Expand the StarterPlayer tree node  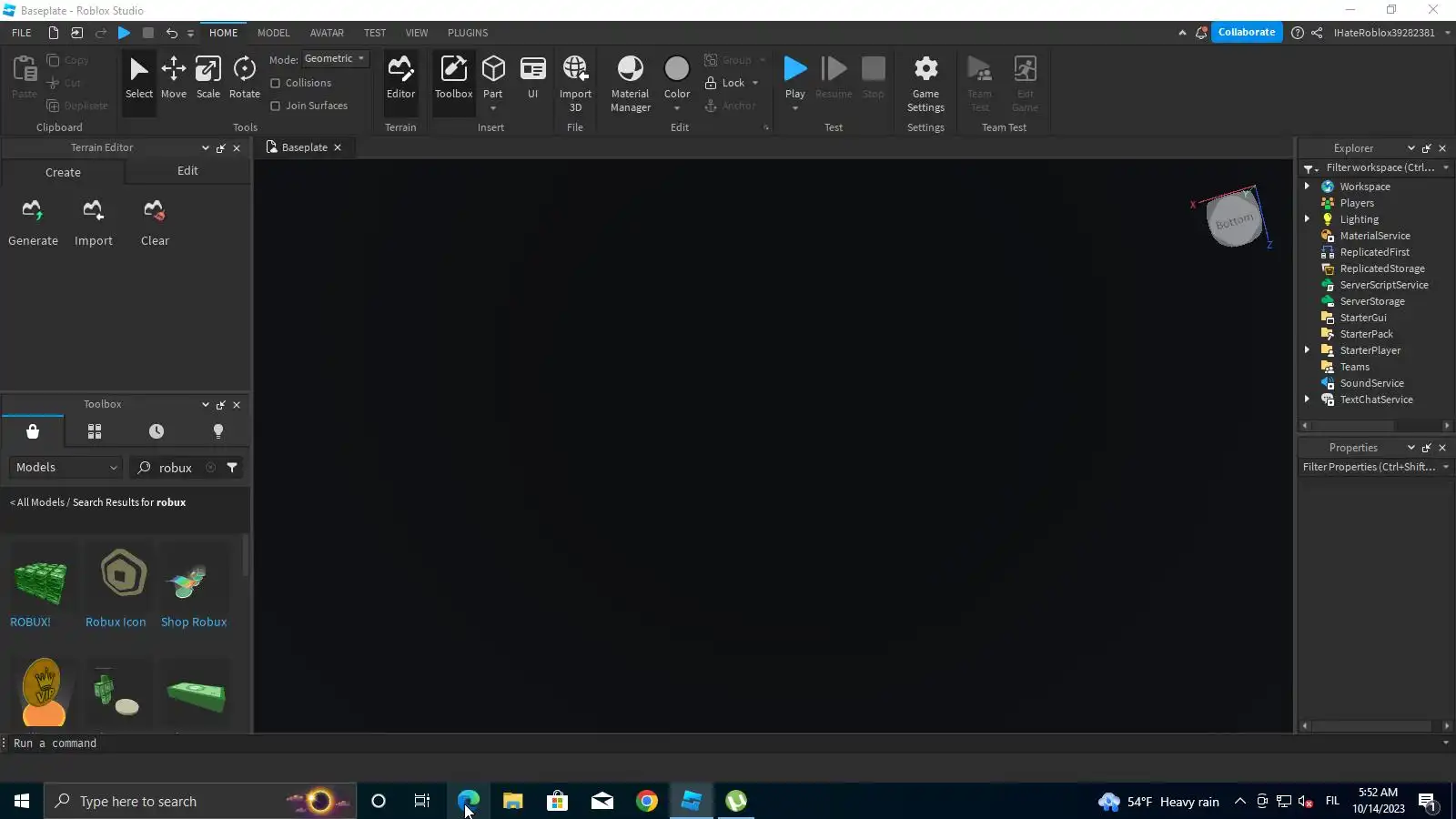pos(1308,350)
